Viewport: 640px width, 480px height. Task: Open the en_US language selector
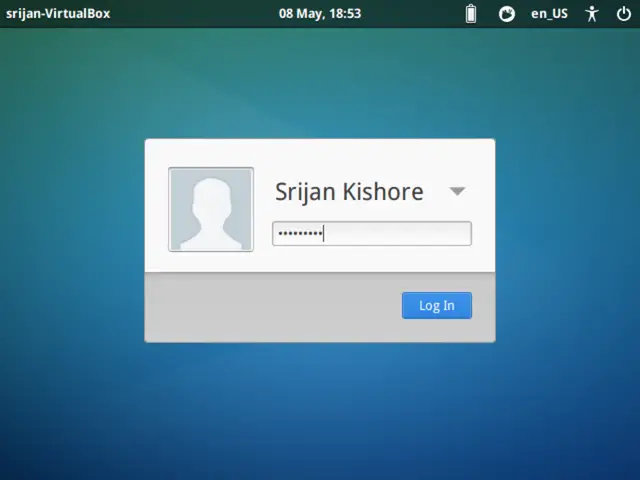tap(549, 14)
